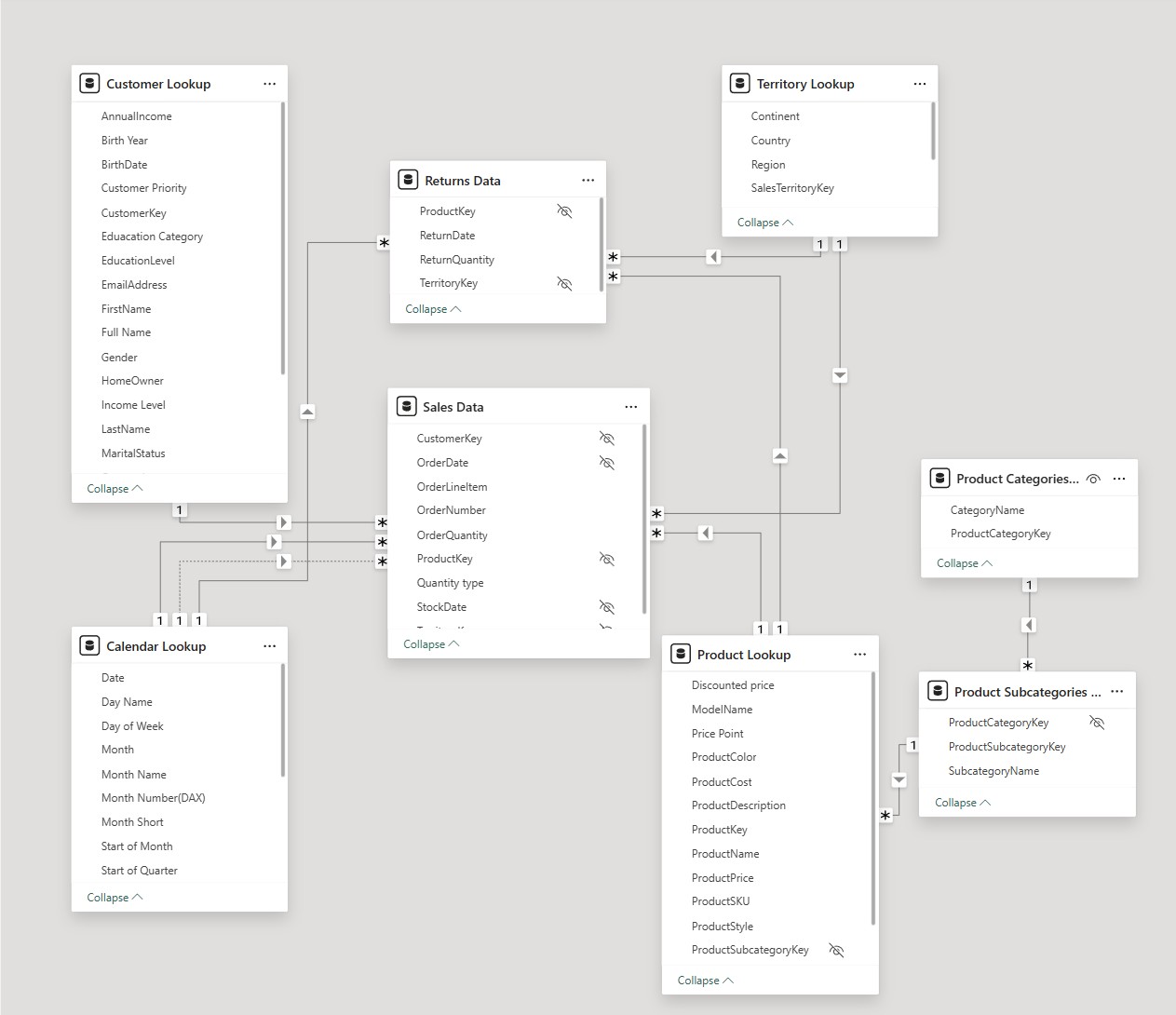Click the eye icon on Product Categories header

[x=1093, y=478]
